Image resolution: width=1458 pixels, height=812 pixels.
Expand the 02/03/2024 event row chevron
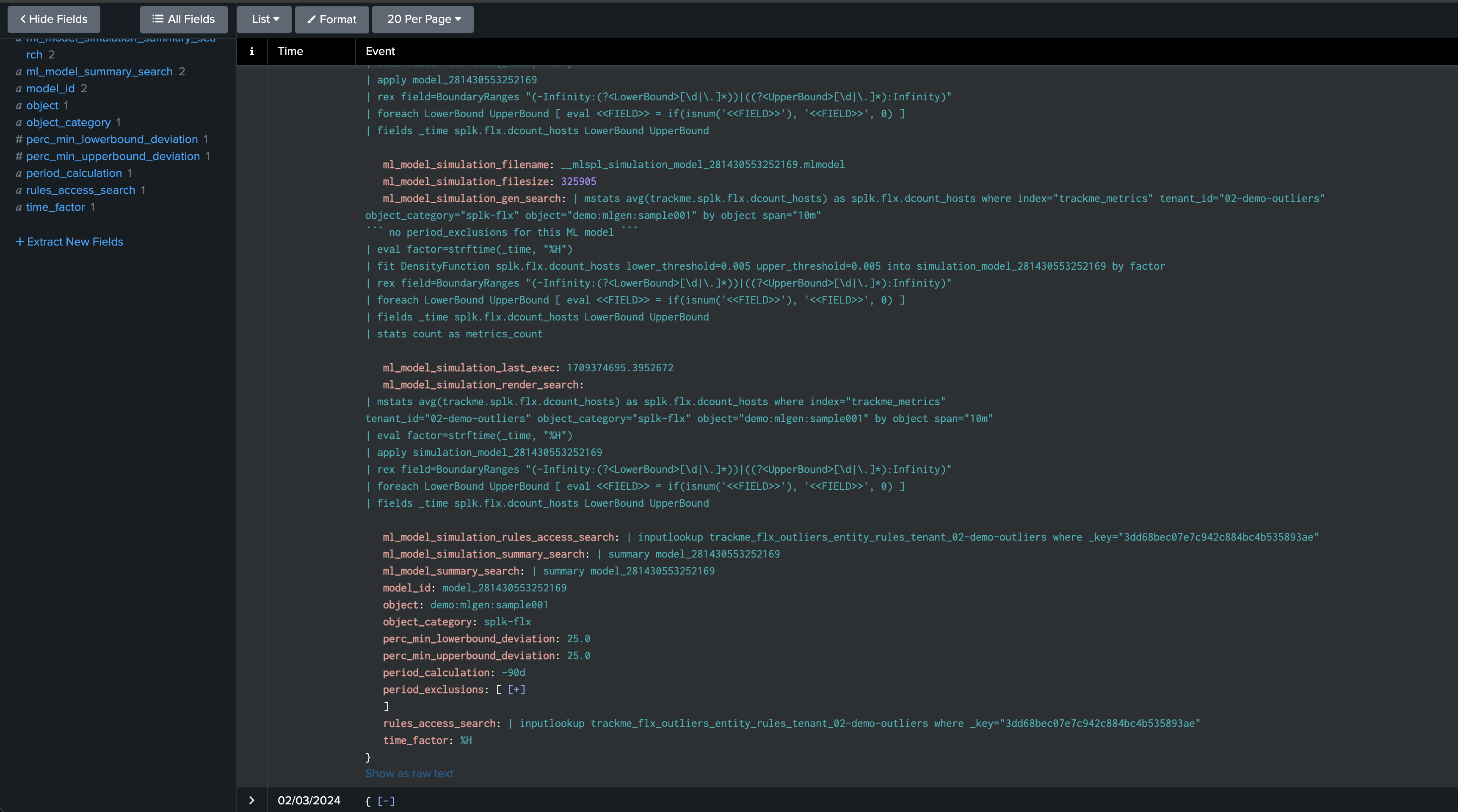pyautogui.click(x=252, y=801)
